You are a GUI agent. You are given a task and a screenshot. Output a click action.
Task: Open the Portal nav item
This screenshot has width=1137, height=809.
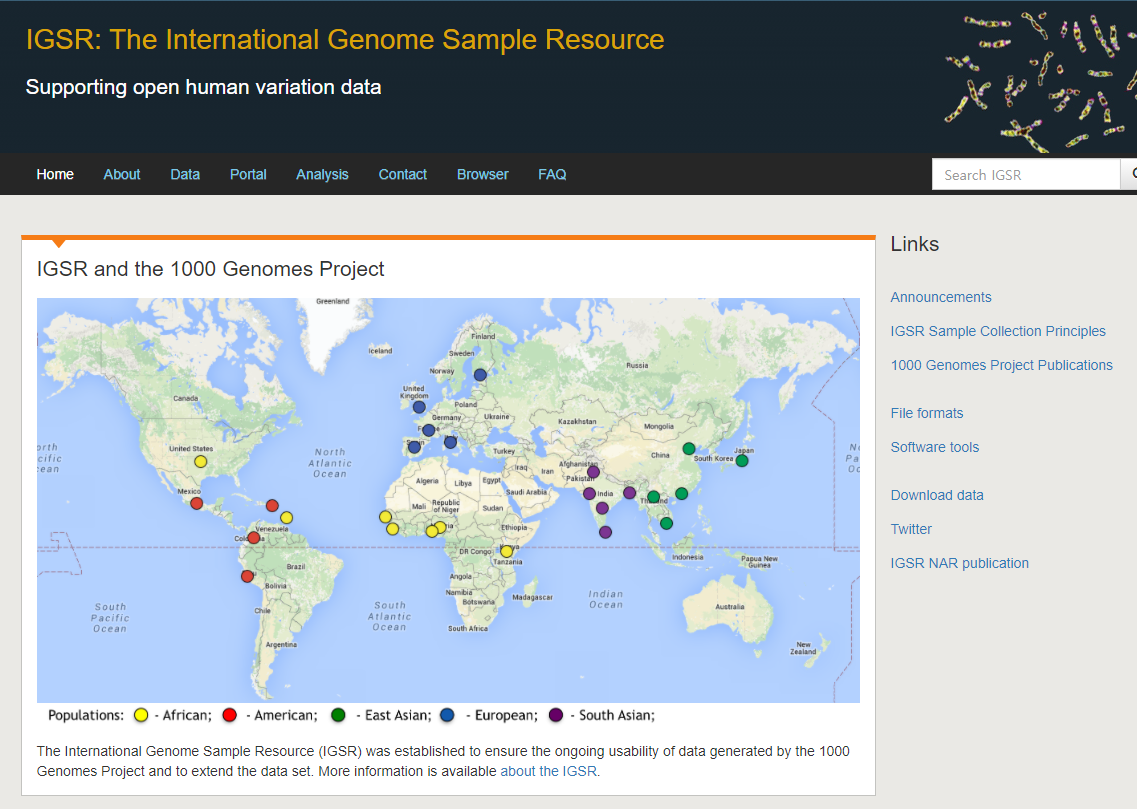pos(248,175)
